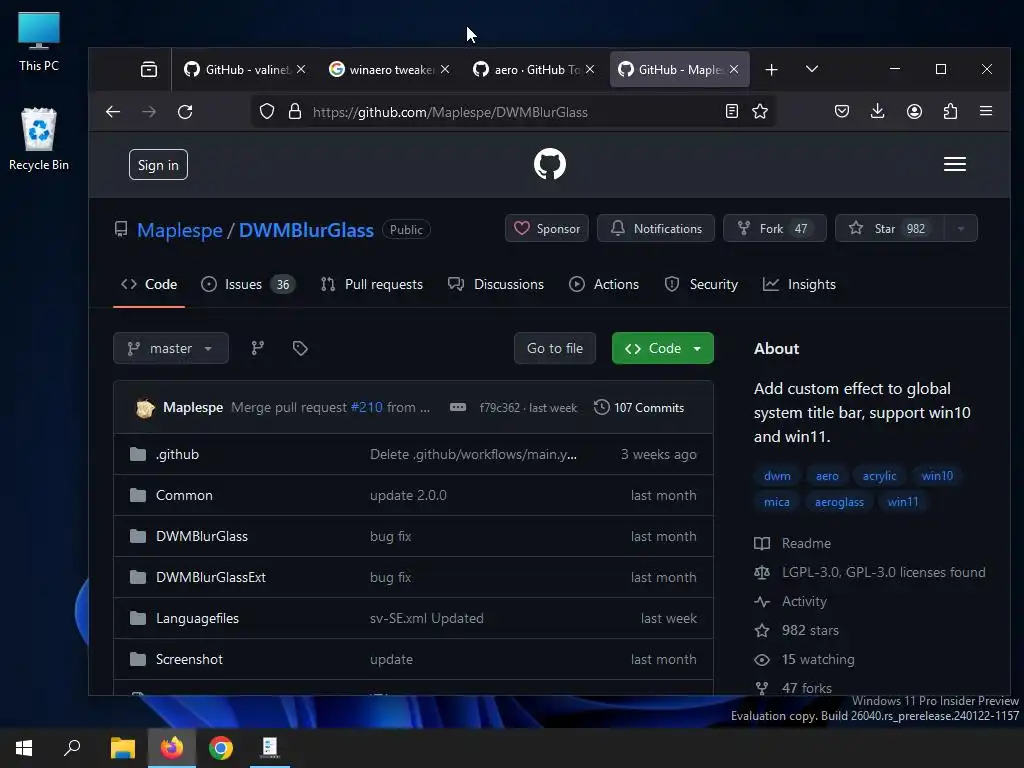Open pull request #210 link
The width and height of the screenshot is (1024, 768).
366,408
